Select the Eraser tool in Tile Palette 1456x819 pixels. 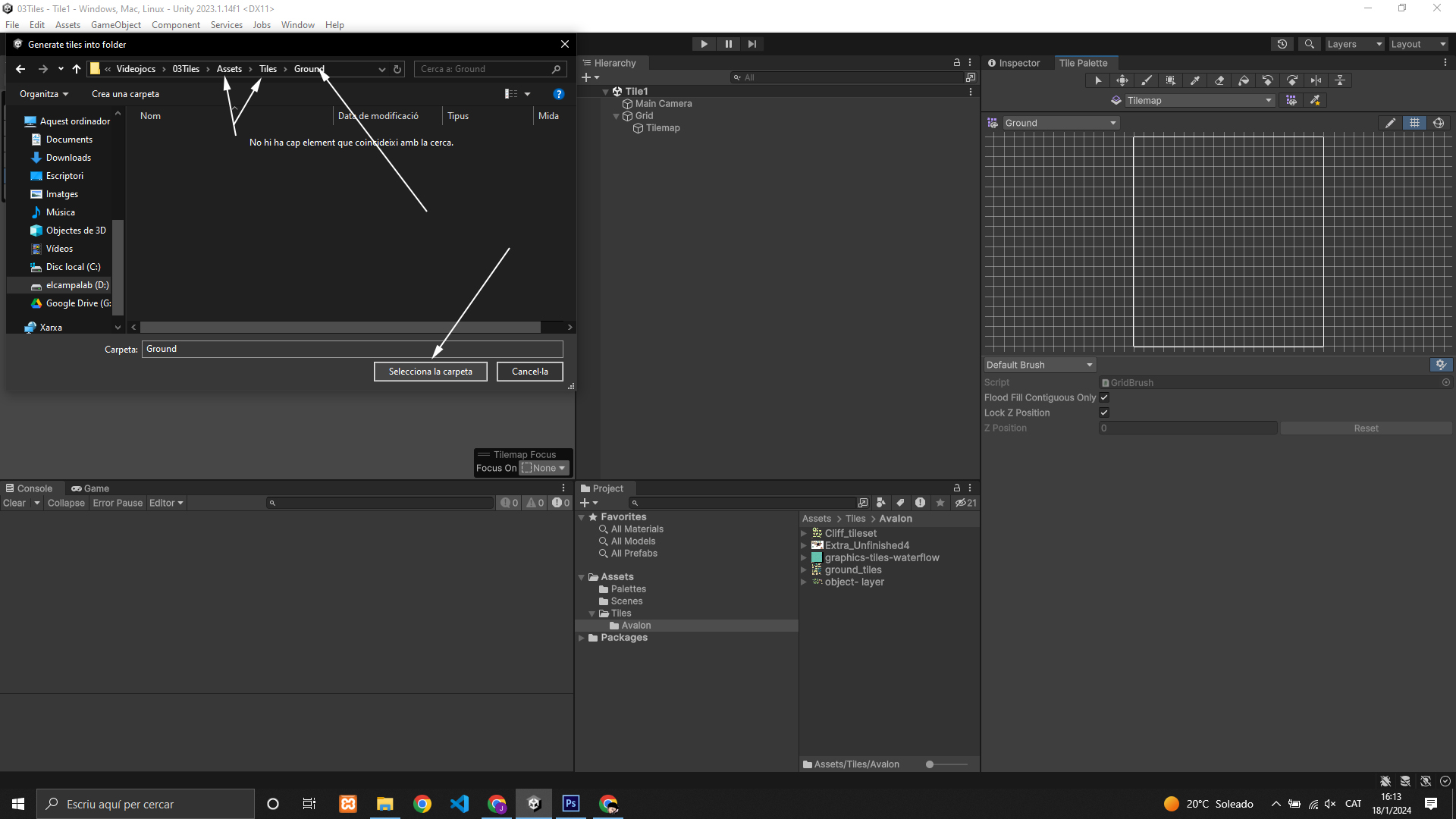(1219, 80)
